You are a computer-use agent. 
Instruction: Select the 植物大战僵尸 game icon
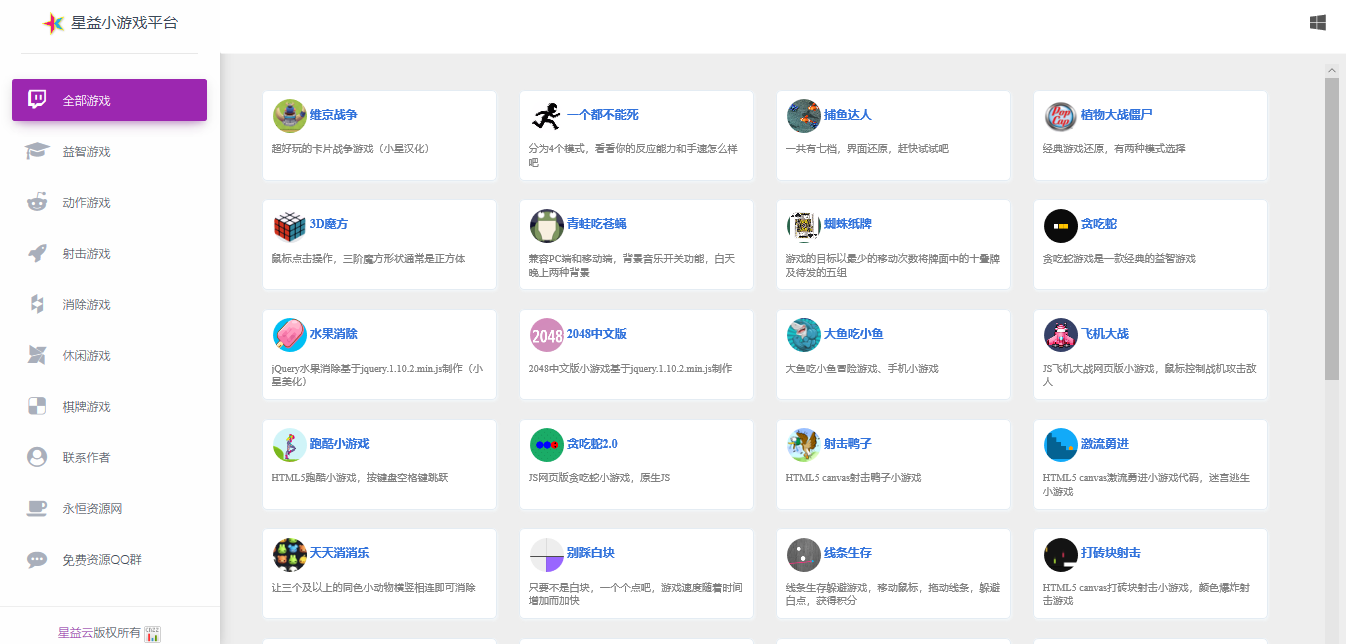point(1061,116)
